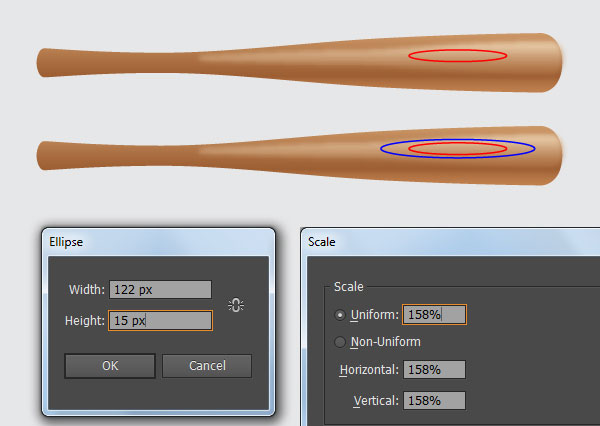This screenshot has height=426, width=600.
Task: Click the Height label in Ellipse dialog
Action: click(x=85, y=321)
